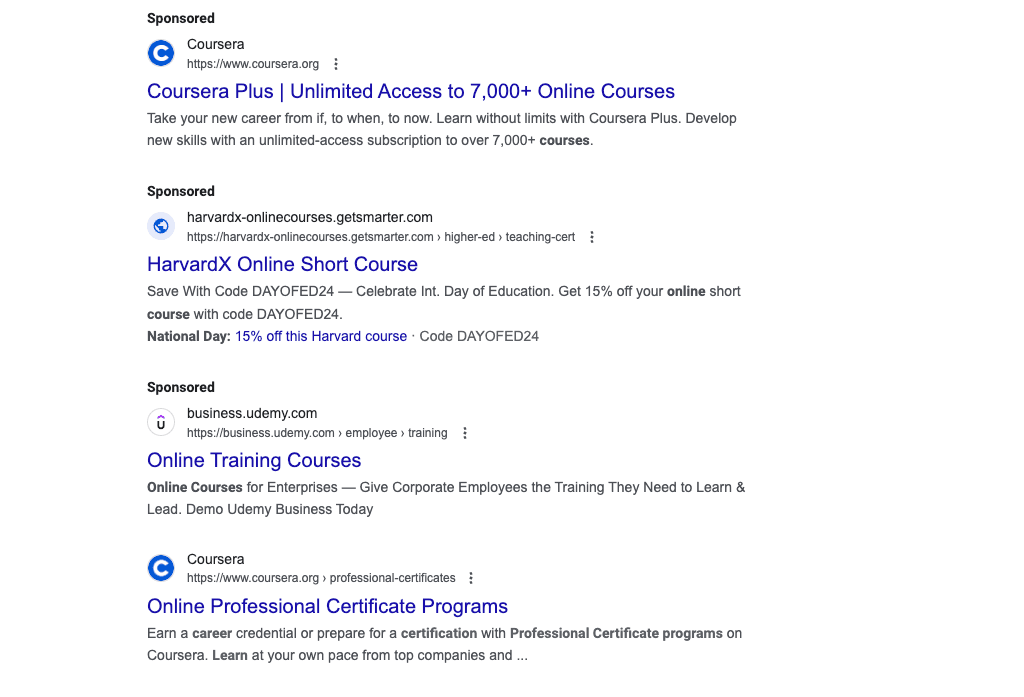The image size is (1024, 697).
Task: Select the Udemy Business favicon
Action: 161,422
